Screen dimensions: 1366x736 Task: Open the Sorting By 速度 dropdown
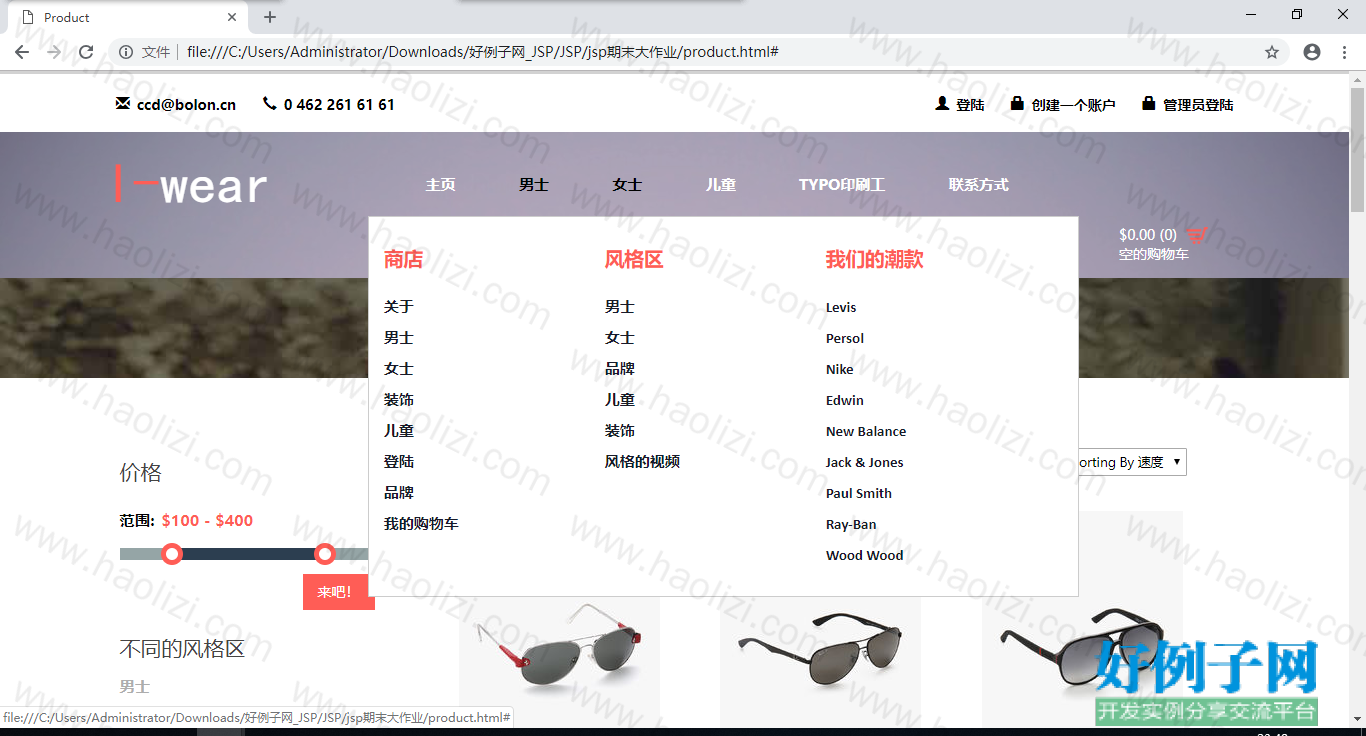click(x=1128, y=462)
